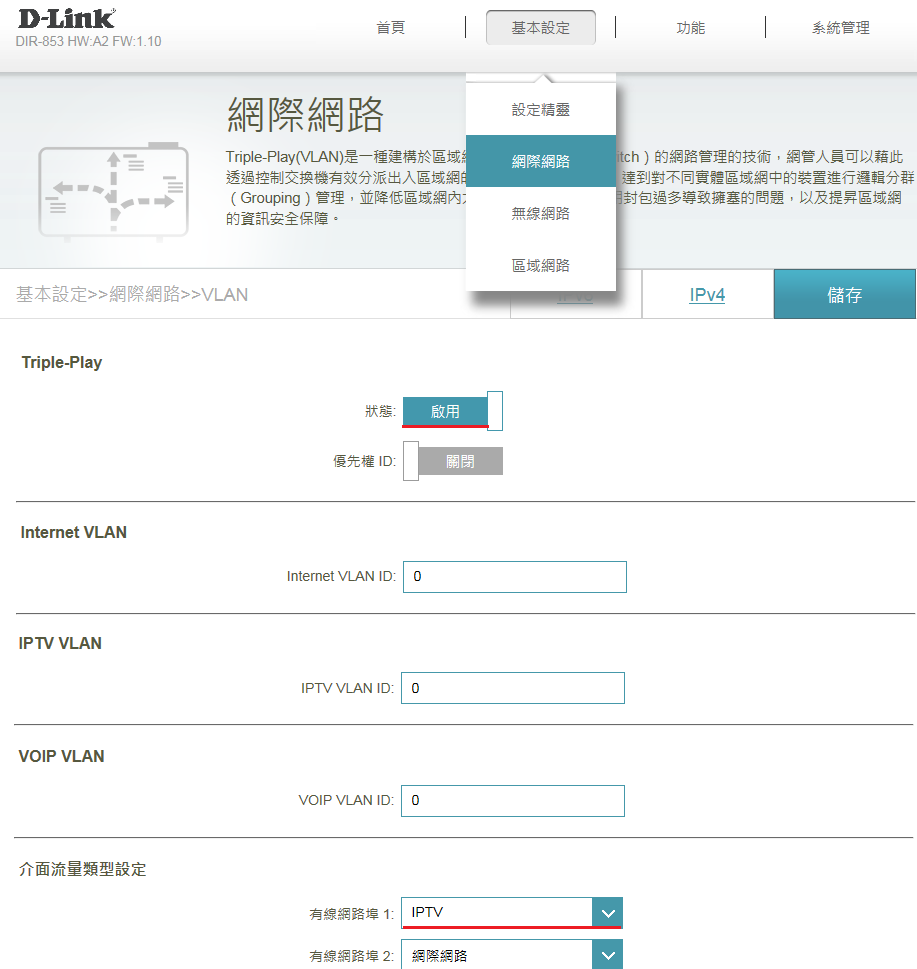Open the 基本設定 menu
This screenshot has width=917, height=969.
point(540,28)
